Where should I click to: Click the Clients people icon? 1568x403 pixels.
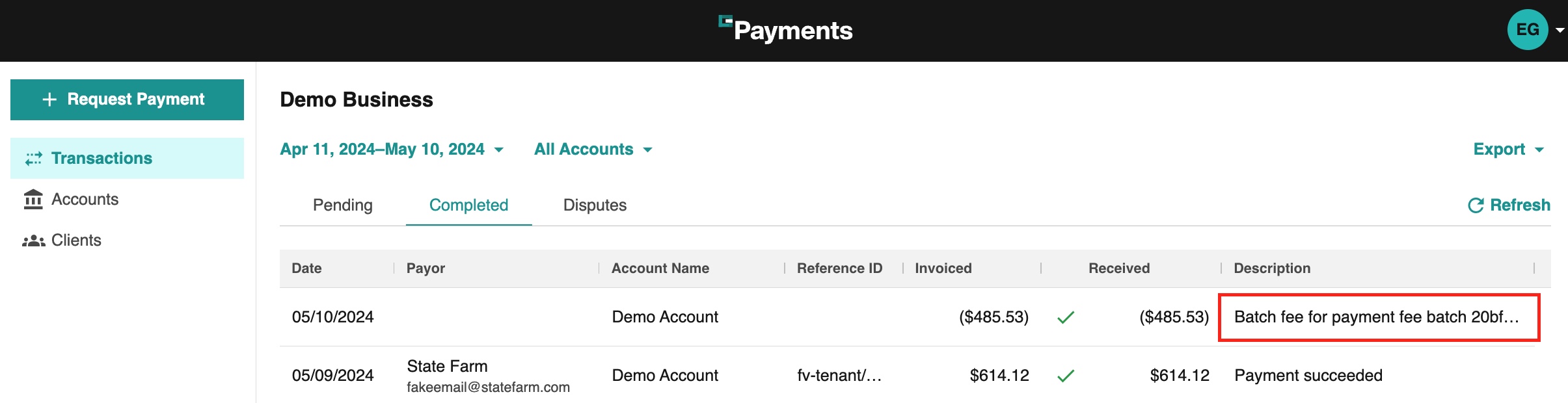(x=34, y=240)
